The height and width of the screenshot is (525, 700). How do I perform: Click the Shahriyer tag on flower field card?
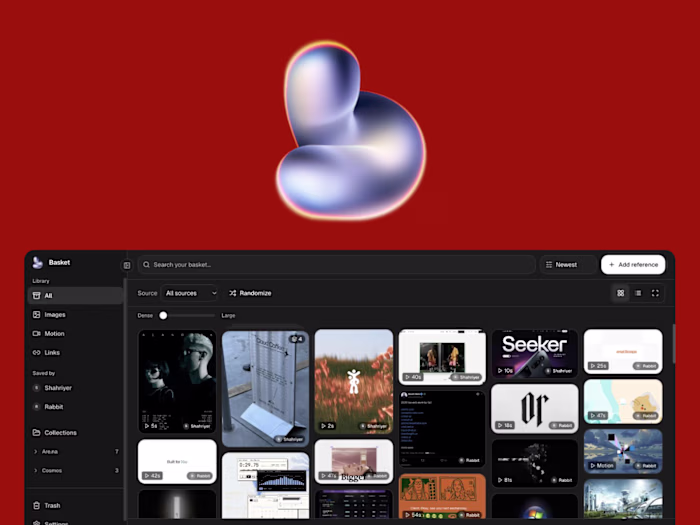tap(374, 426)
